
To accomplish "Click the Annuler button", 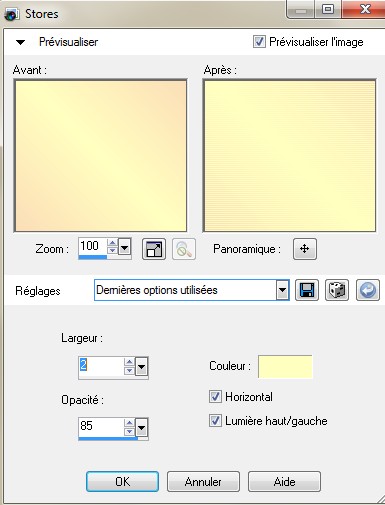I will pos(203,481).
